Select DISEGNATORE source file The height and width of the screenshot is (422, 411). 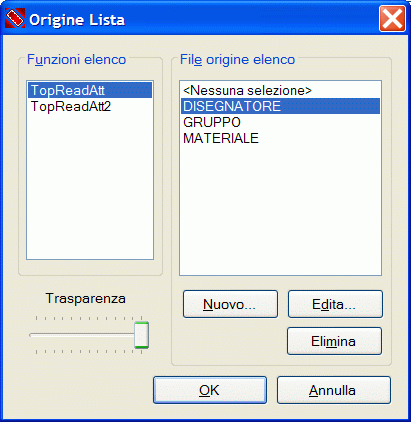click(280, 106)
